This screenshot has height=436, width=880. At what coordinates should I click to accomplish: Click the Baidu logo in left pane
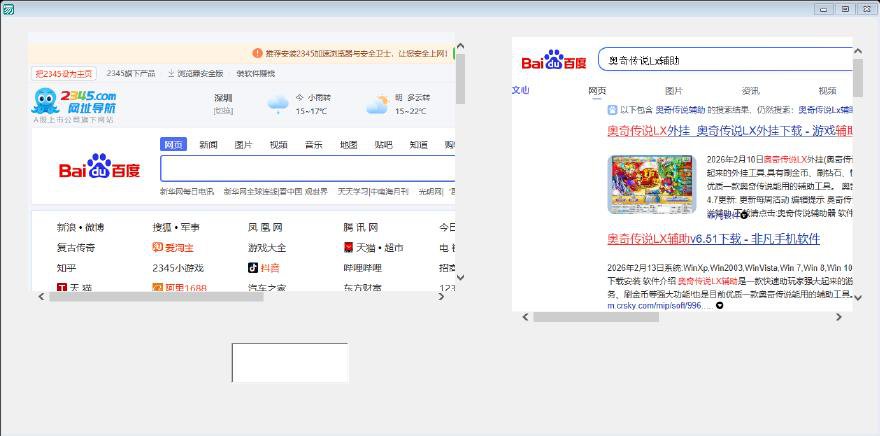pyautogui.click(x=98, y=167)
